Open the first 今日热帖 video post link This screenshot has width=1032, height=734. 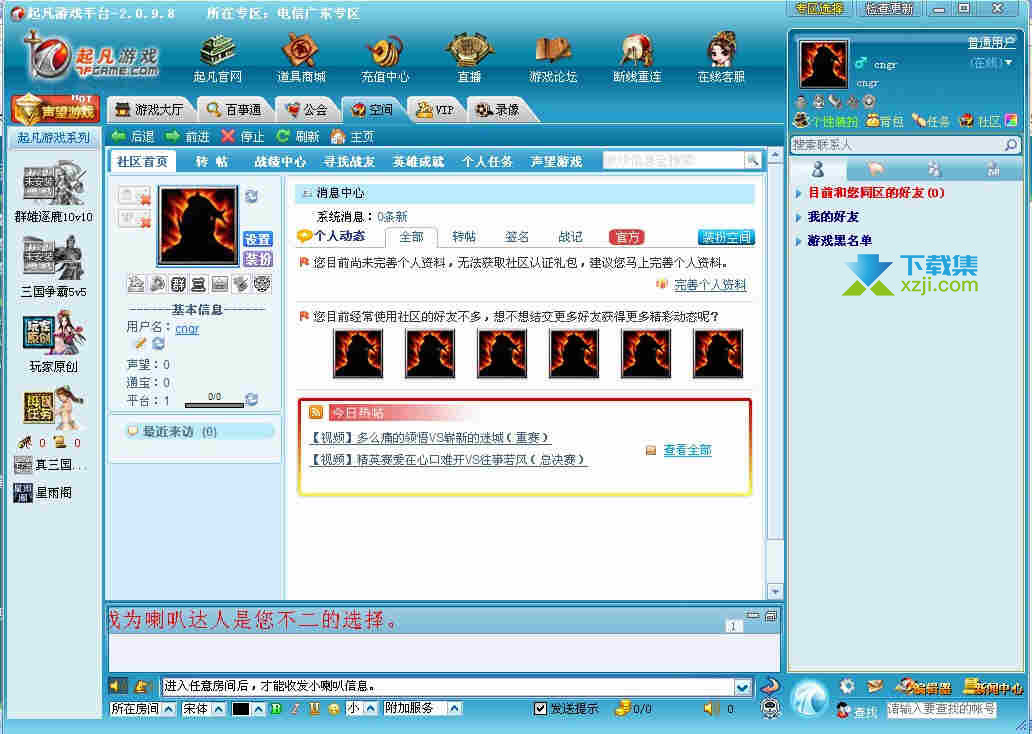pyautogui.click(x=430, y=438)
